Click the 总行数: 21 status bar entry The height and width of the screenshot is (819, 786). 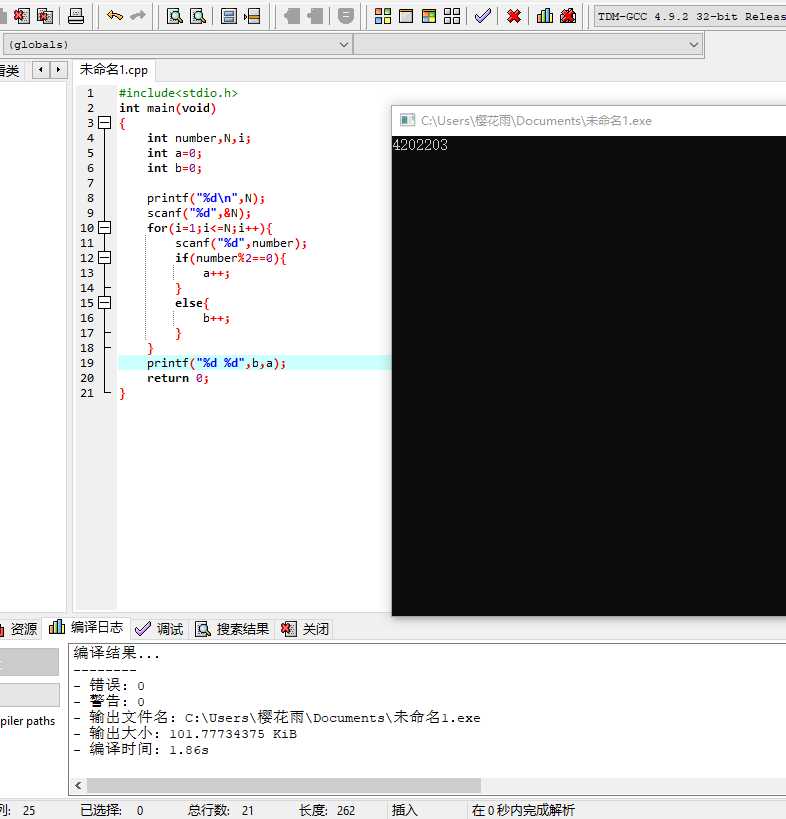[221, 810]
